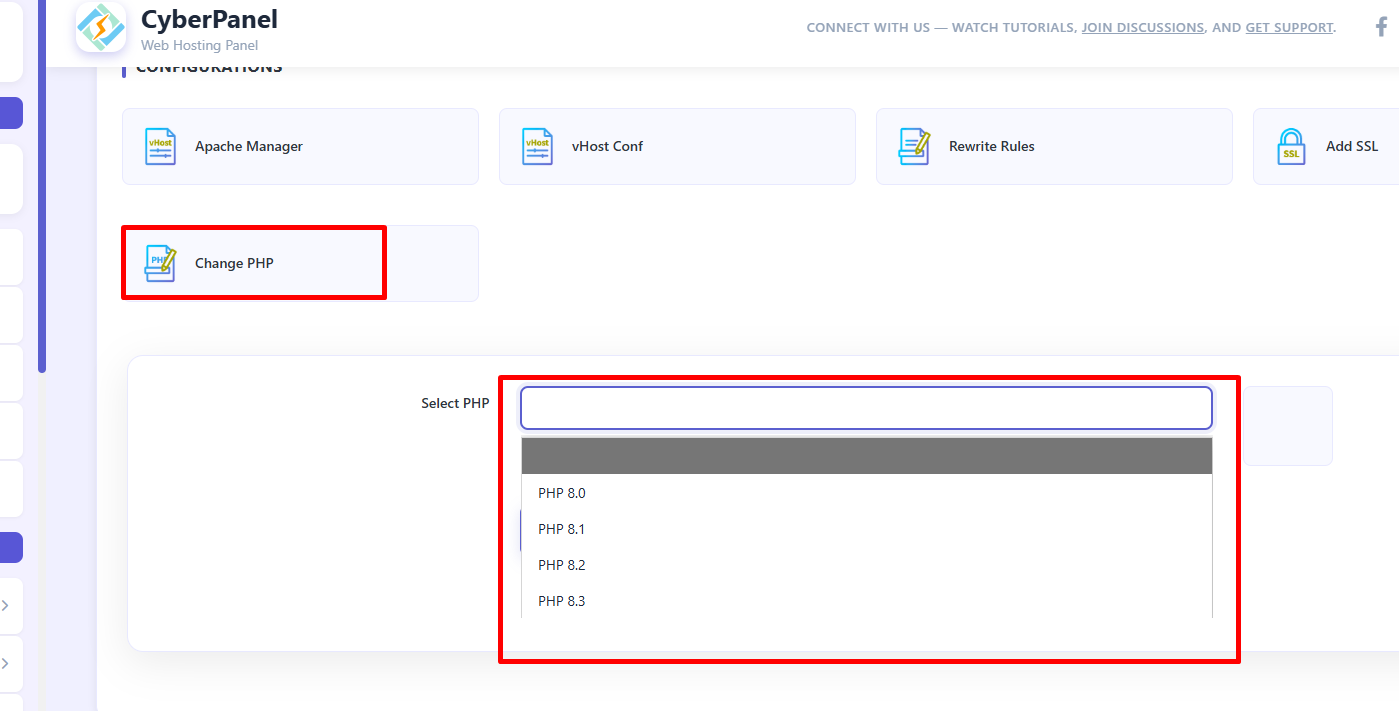Pick PHP 8.2 in the dropdown

(x=562, y=565)
